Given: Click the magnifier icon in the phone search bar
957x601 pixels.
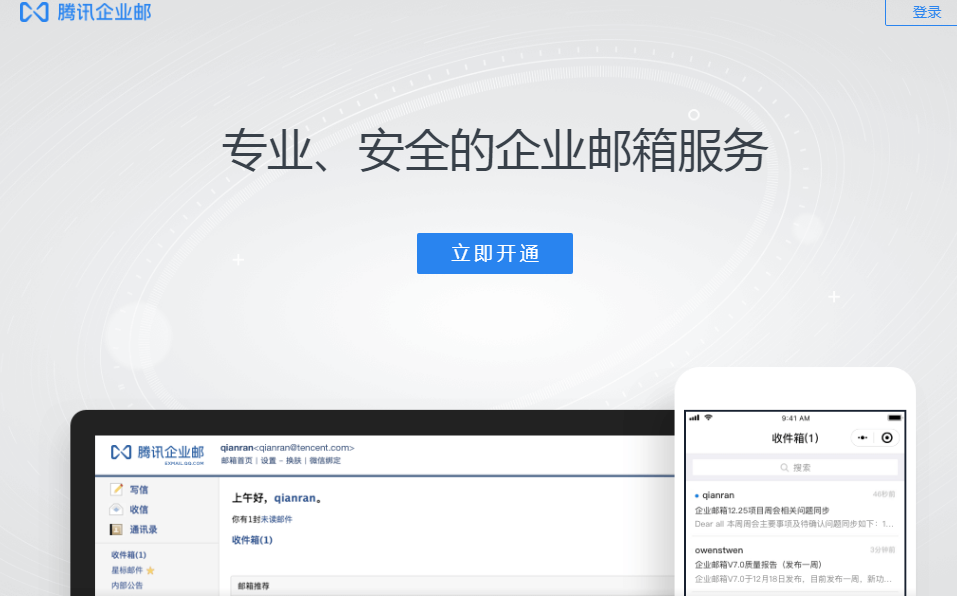Looking at the screenshot, I should click(x=783, y=467).
